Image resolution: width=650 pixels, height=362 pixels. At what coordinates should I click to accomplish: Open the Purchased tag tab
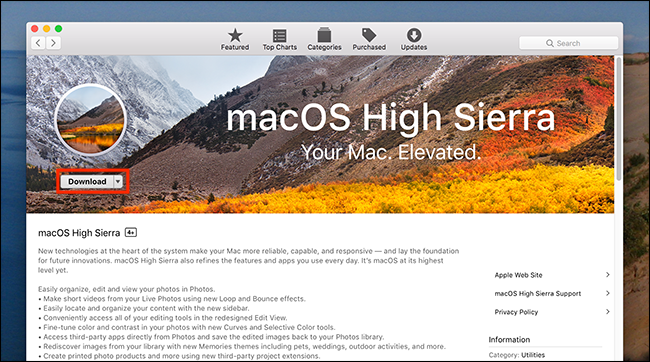click(x=369, y=40)
